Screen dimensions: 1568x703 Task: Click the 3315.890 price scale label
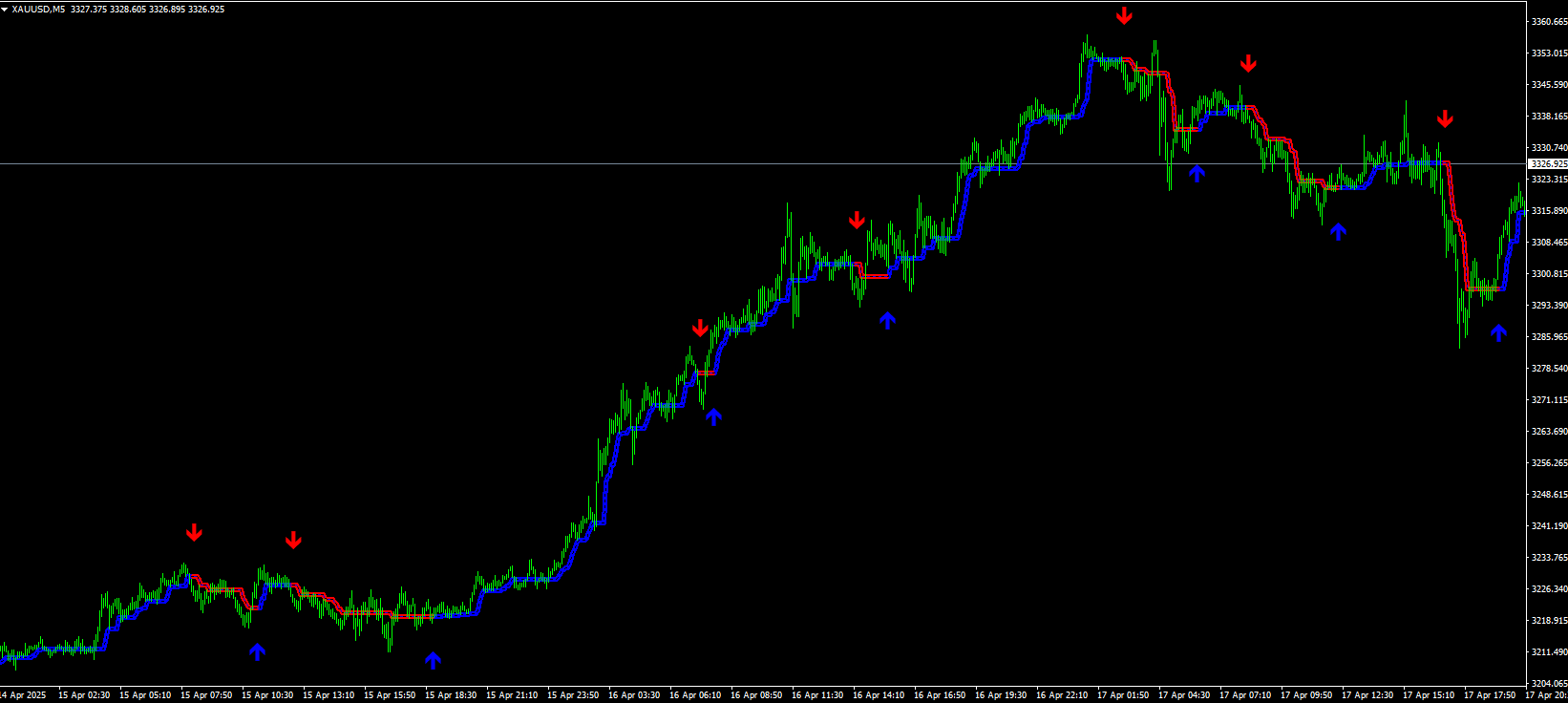coord(1549,211)
